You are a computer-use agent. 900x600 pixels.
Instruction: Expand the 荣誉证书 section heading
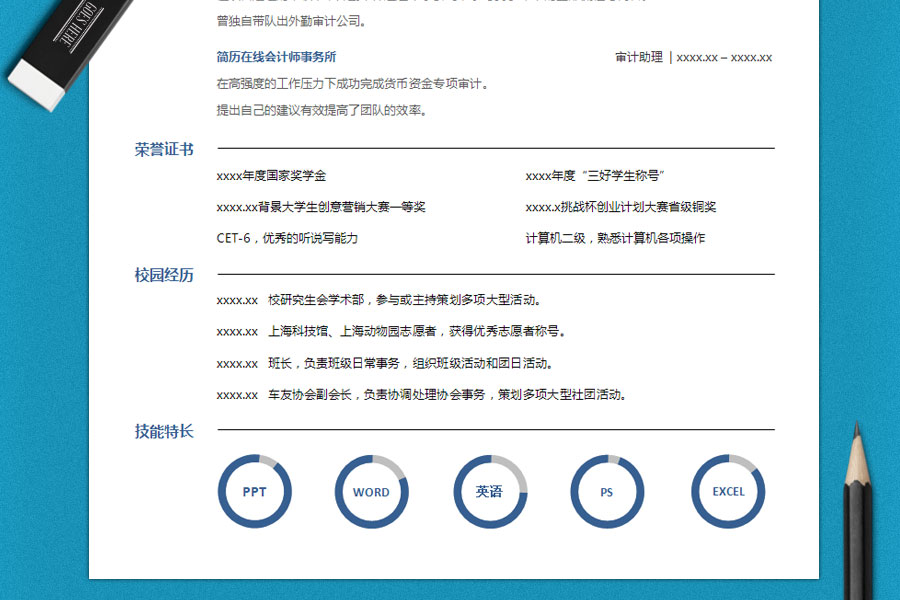(x=163, y=146)
